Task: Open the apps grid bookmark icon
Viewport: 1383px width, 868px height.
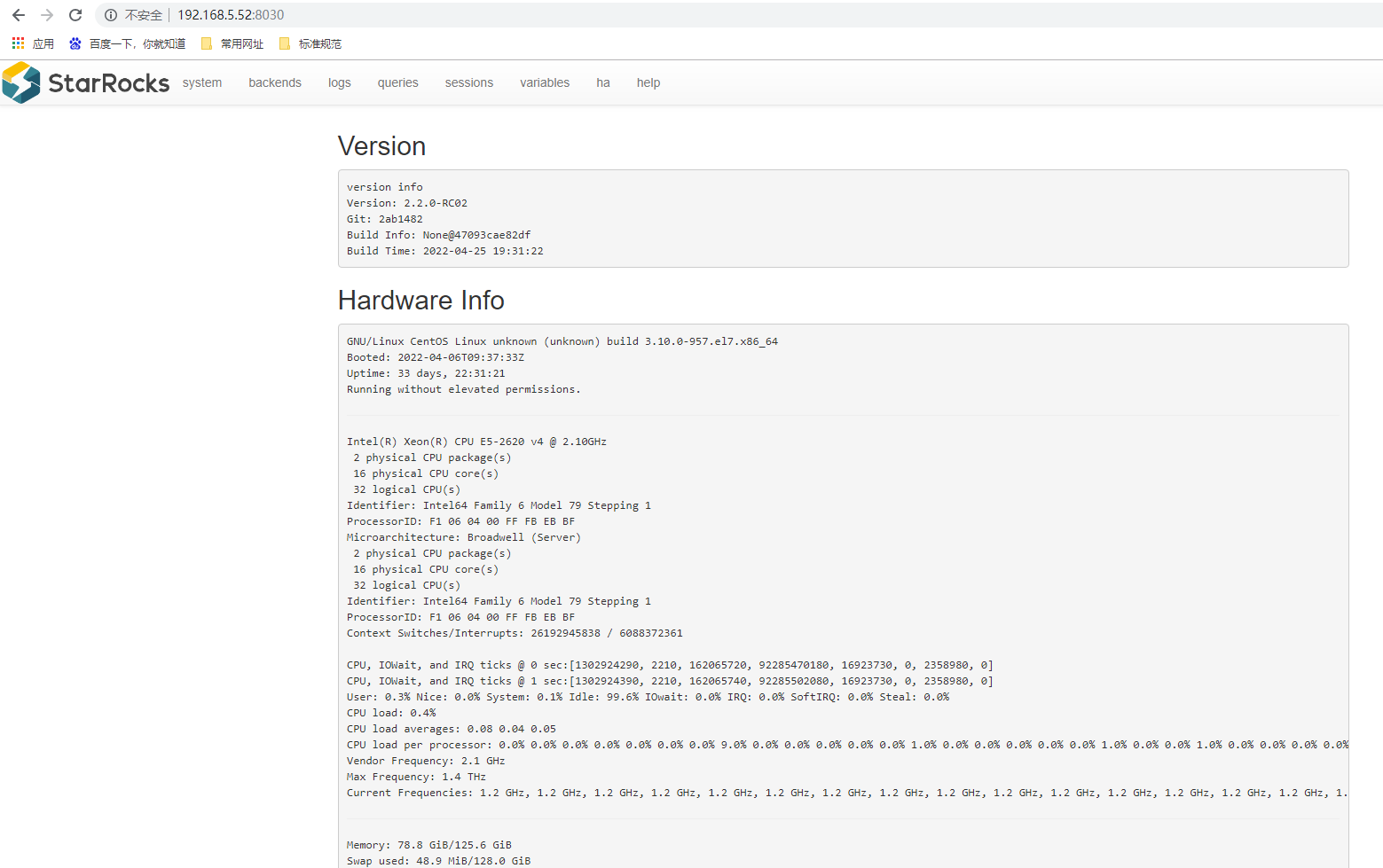Action: (18, 43)
